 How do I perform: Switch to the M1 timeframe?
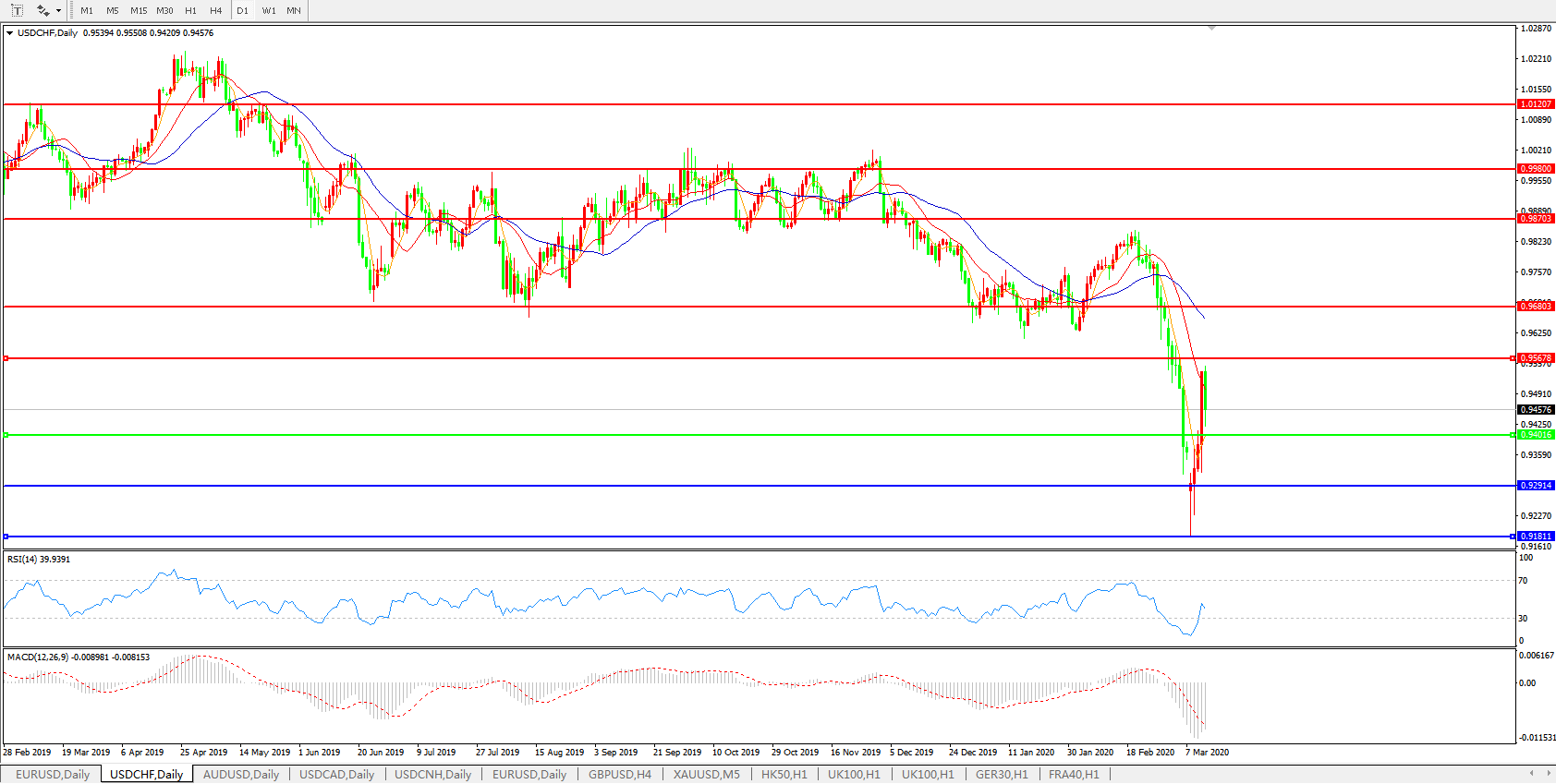87,11
